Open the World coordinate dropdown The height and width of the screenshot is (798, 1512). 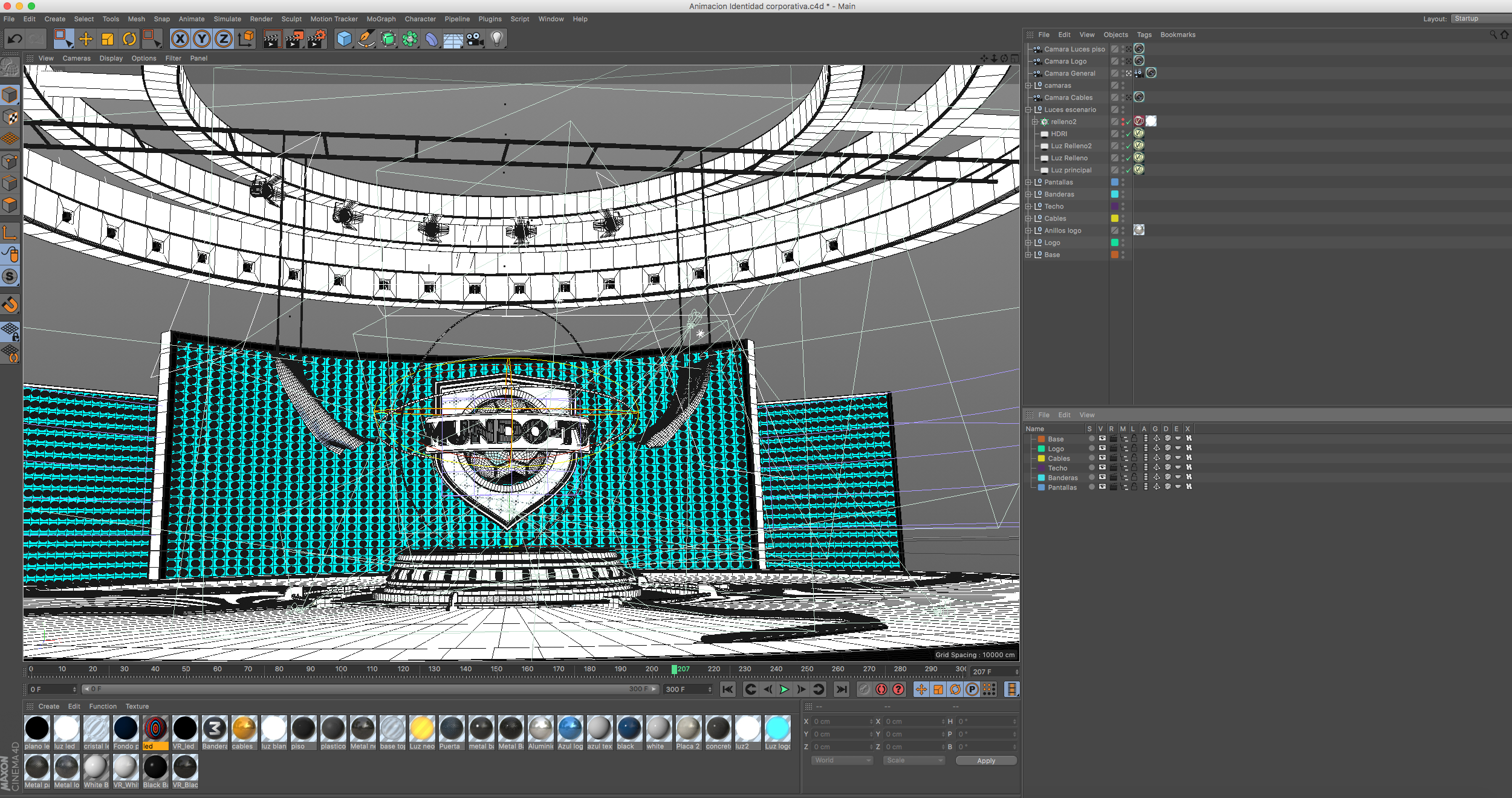842,760
